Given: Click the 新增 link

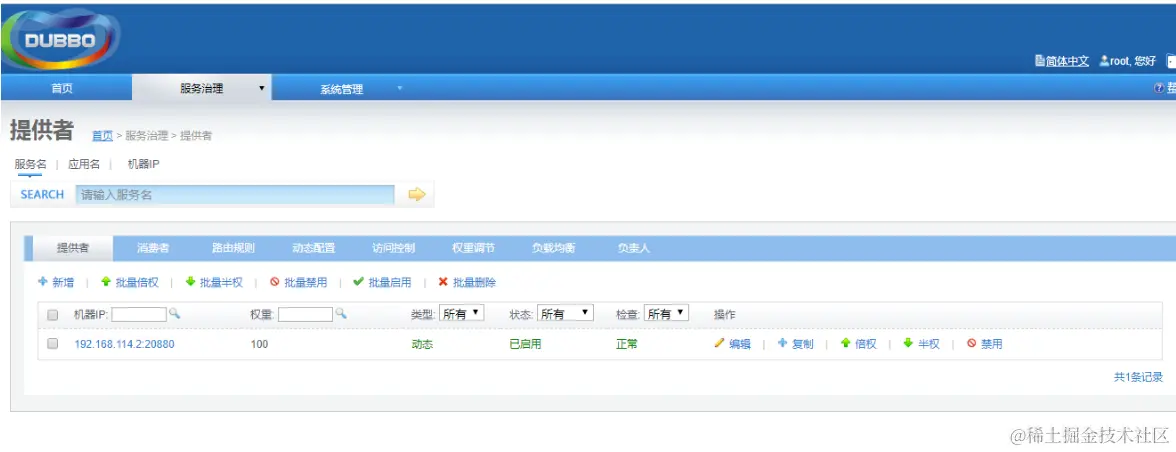Looking at the screenshot, I should [63, 283].
